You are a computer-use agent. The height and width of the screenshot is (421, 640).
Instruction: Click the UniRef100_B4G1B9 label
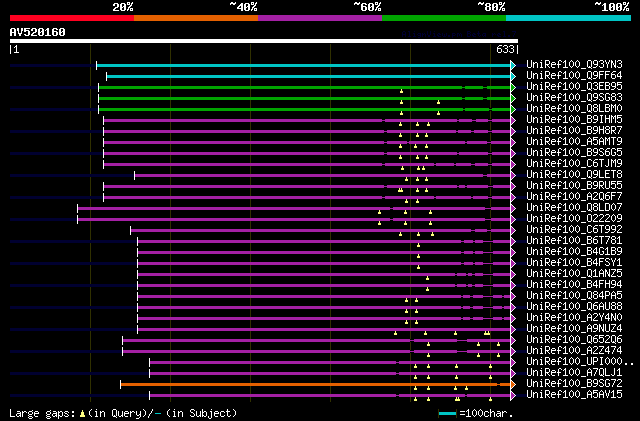574,252
